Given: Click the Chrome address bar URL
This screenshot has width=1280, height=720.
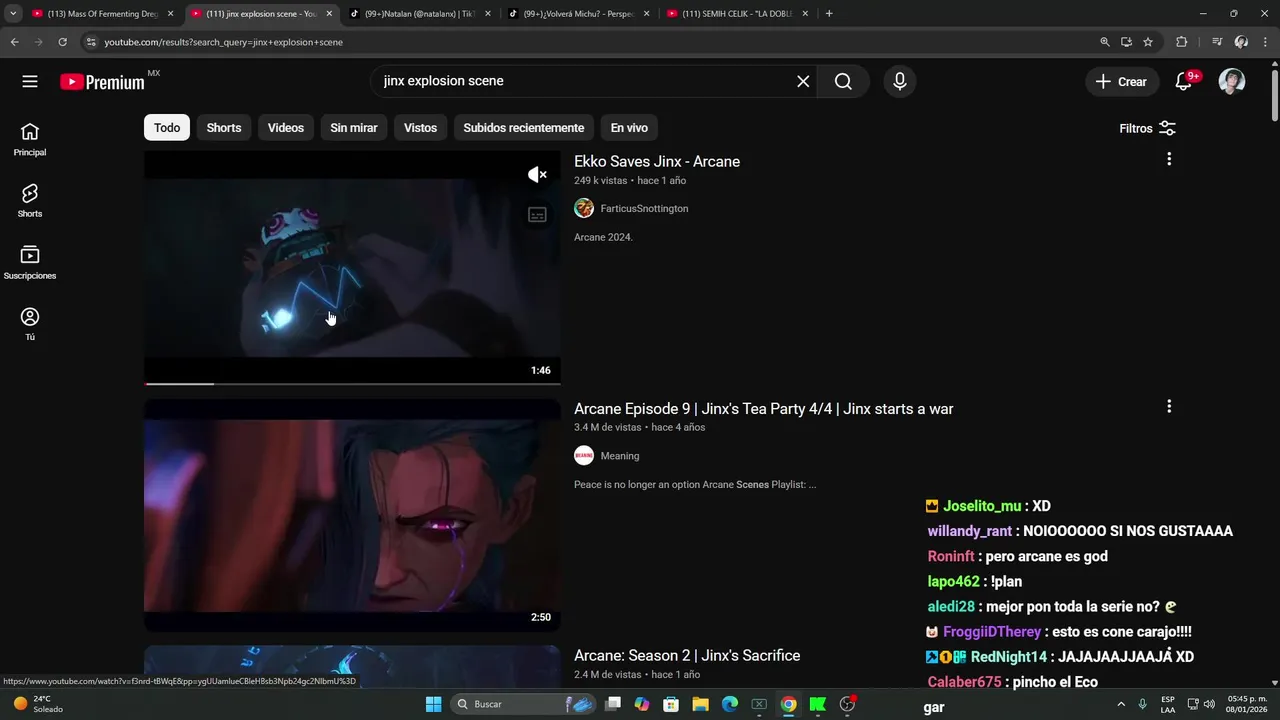Looking at the screenshot, I should 223,42.
